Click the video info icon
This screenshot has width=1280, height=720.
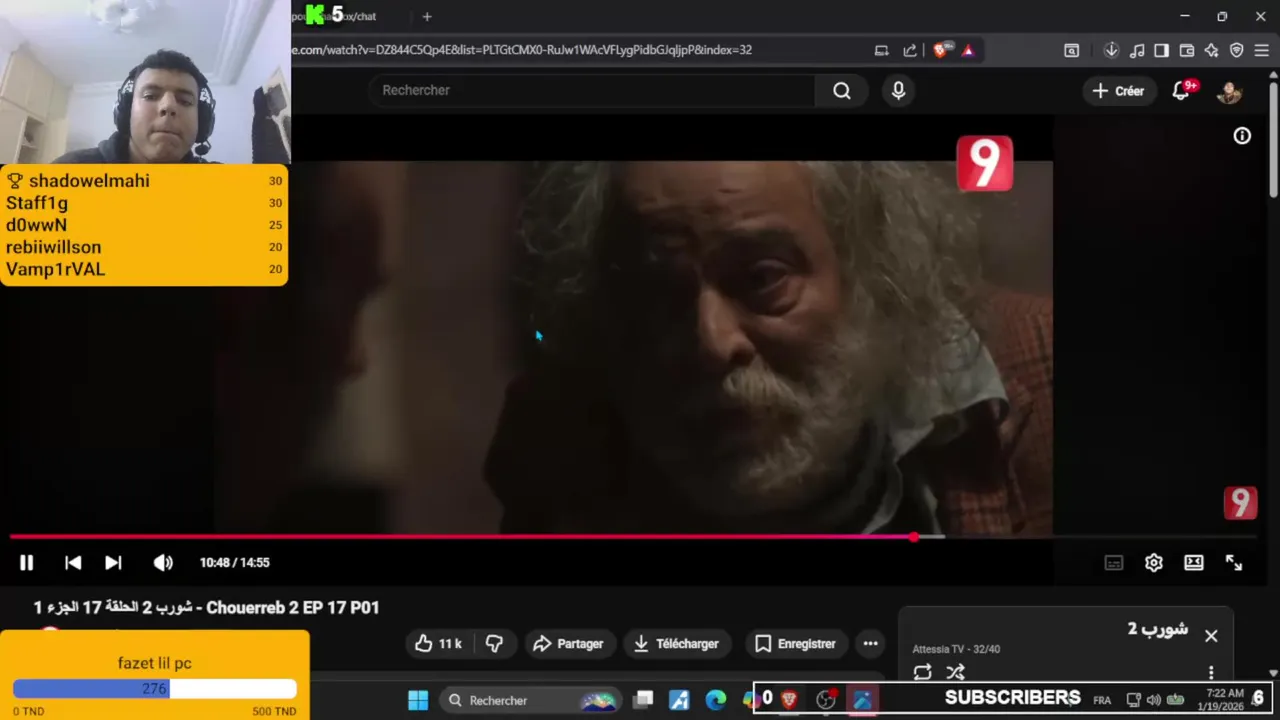point(1242,136)
